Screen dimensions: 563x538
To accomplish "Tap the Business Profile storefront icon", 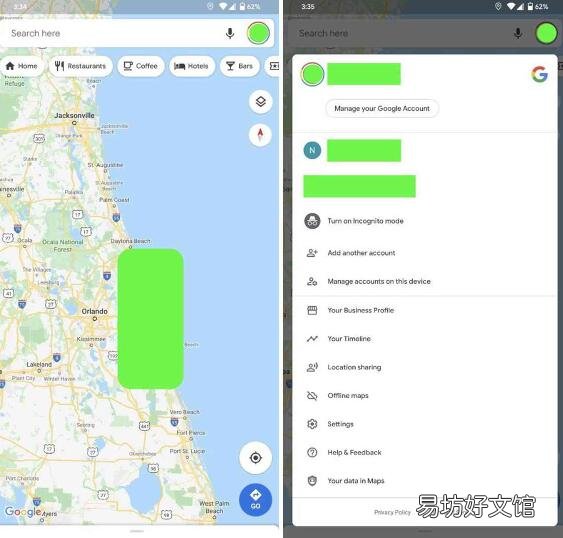I will (312, 310).
